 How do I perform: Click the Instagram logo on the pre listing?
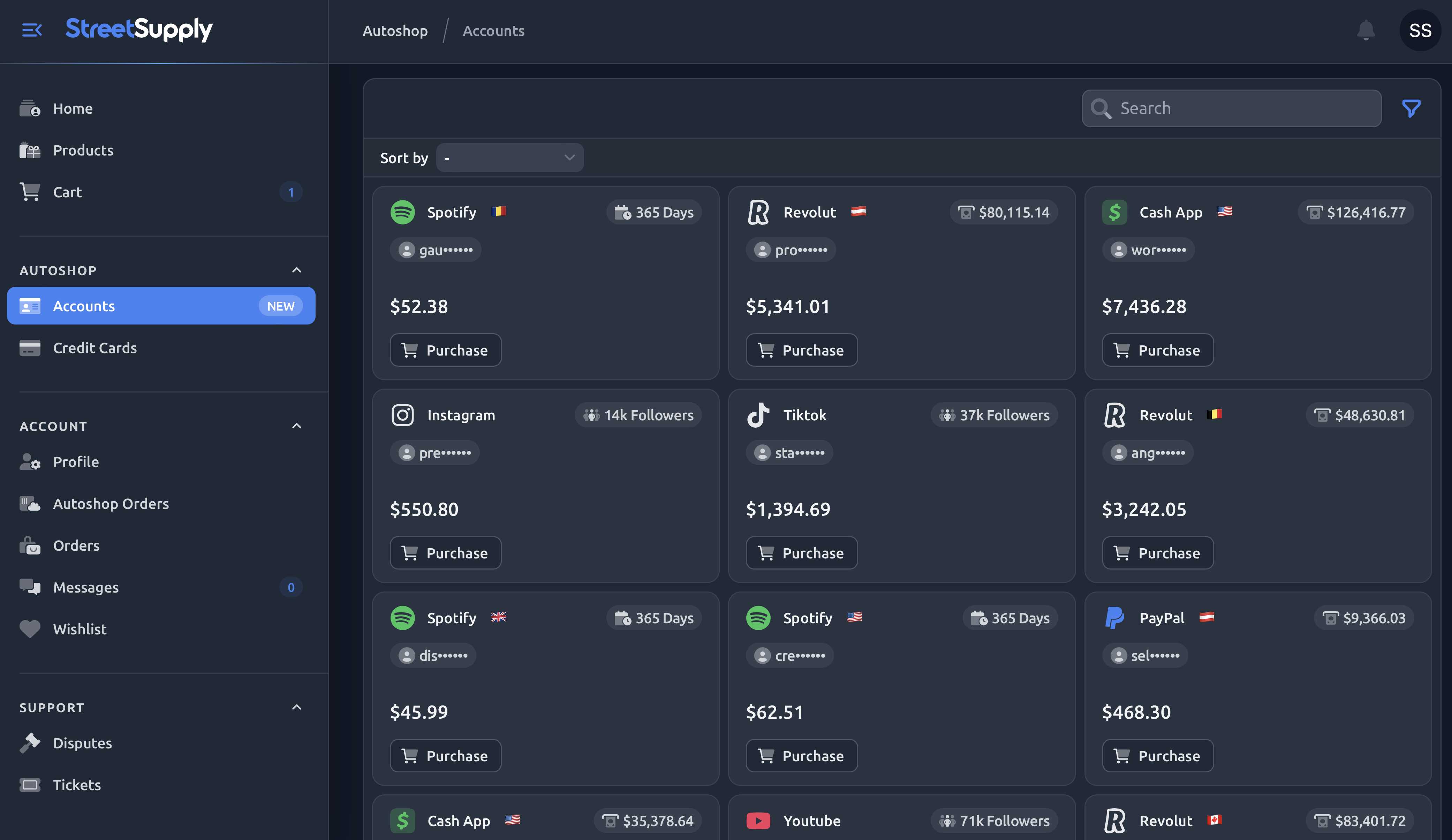pyautogui.click(x=403, y=415)
